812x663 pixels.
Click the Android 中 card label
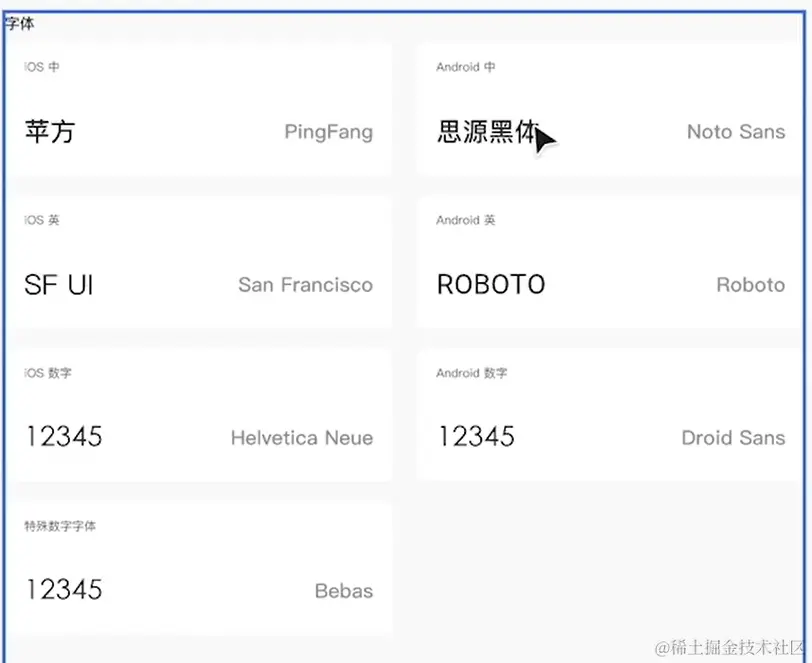coord(465,67)
